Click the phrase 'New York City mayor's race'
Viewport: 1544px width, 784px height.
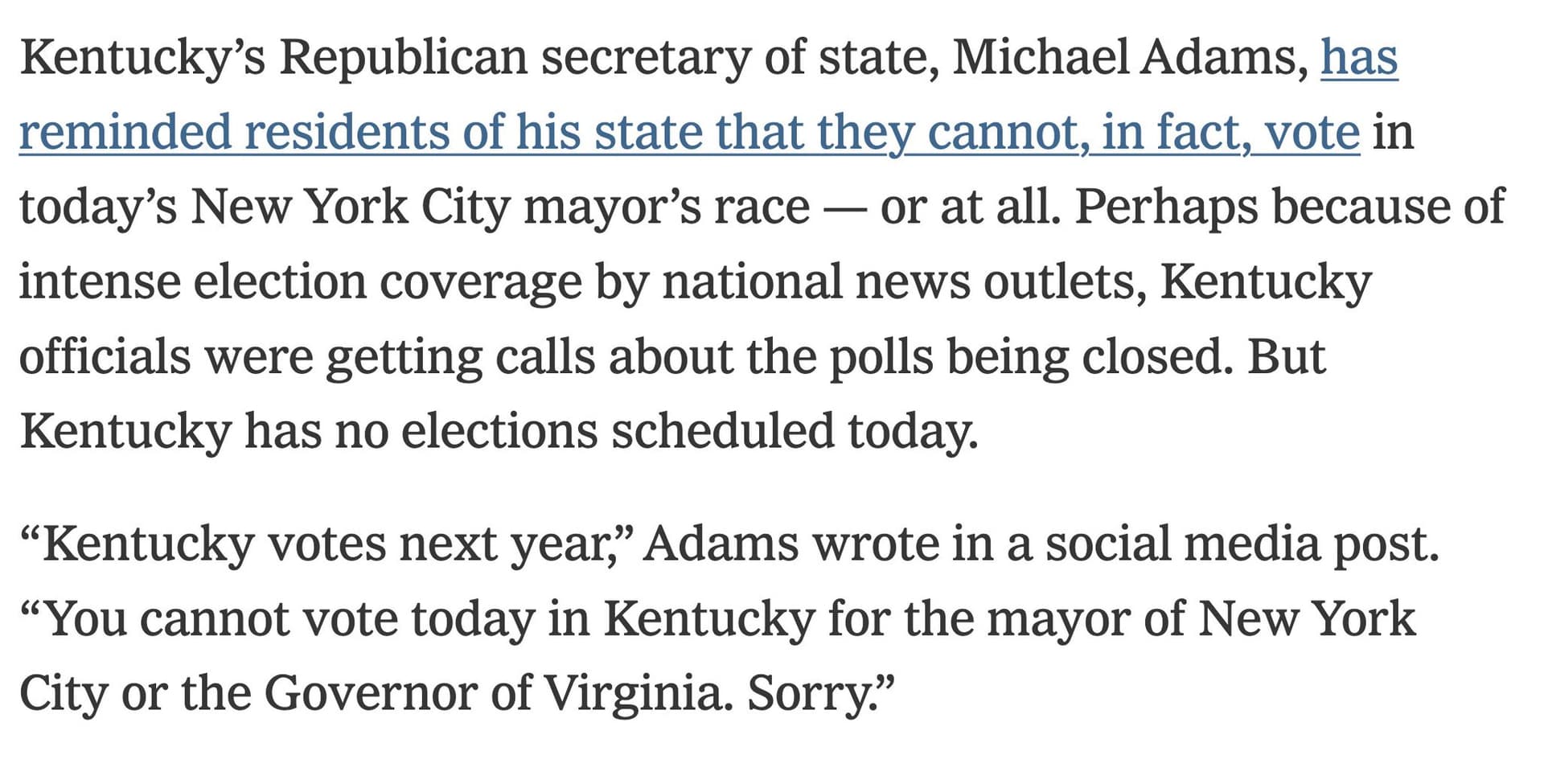499,207
